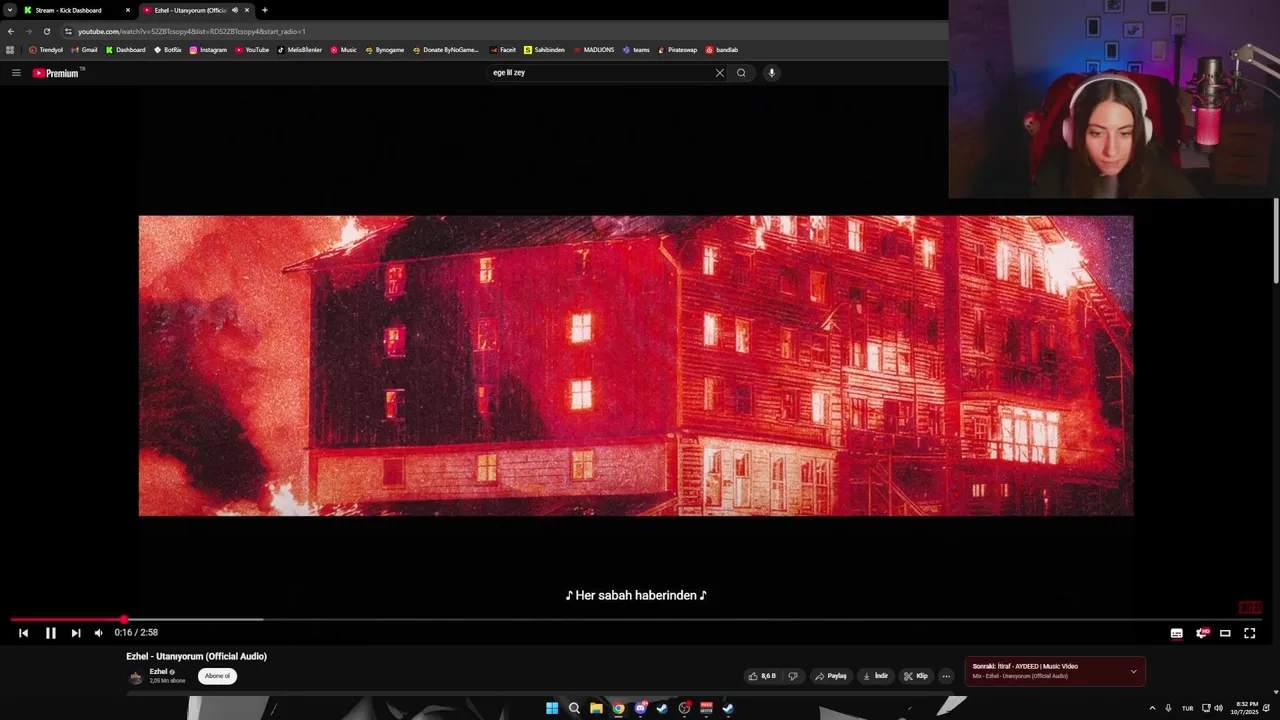Open YouTube guide hamburger menu
1280x720 pixels.
(16, 73)
